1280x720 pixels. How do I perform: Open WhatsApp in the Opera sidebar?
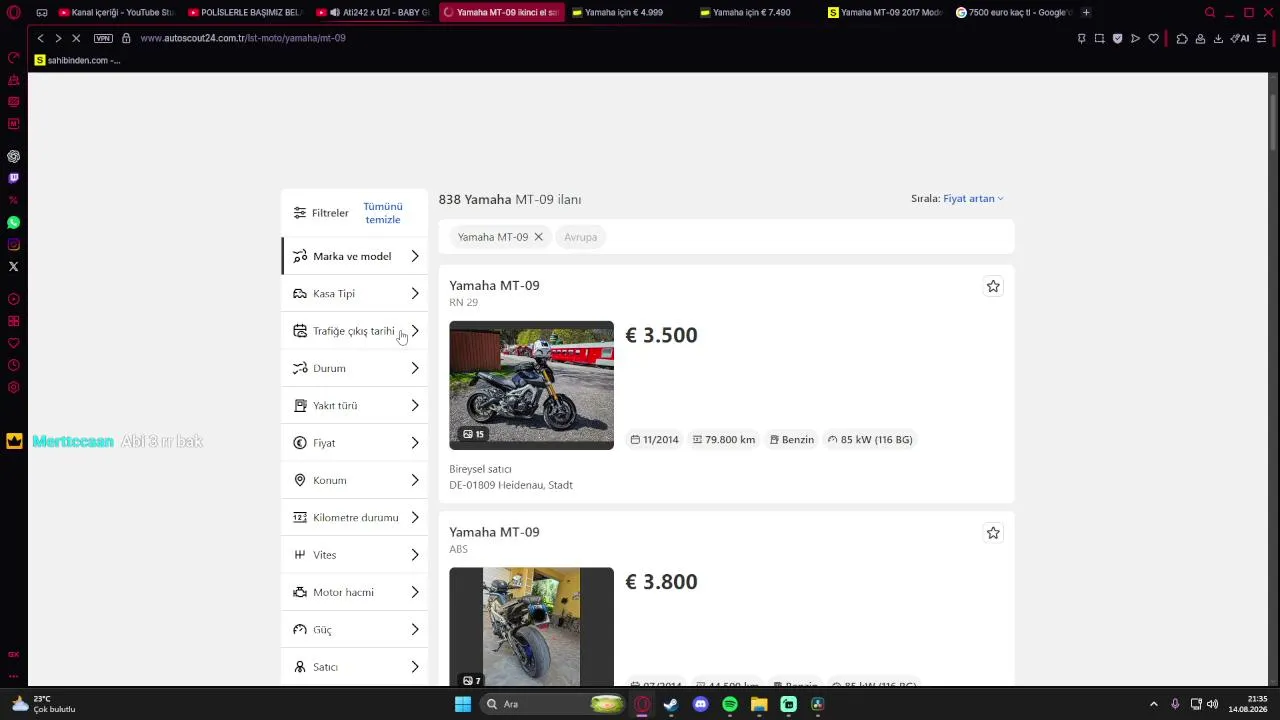(x=14, y=222)
